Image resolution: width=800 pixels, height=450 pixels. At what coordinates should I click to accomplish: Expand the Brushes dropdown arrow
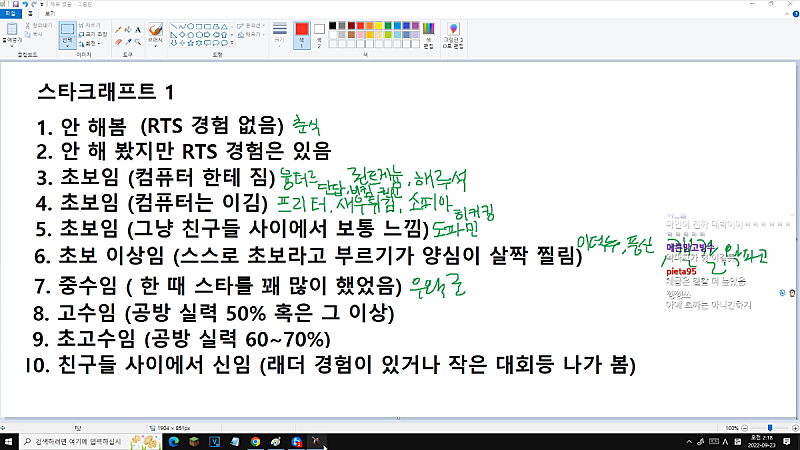pos(156,46)
